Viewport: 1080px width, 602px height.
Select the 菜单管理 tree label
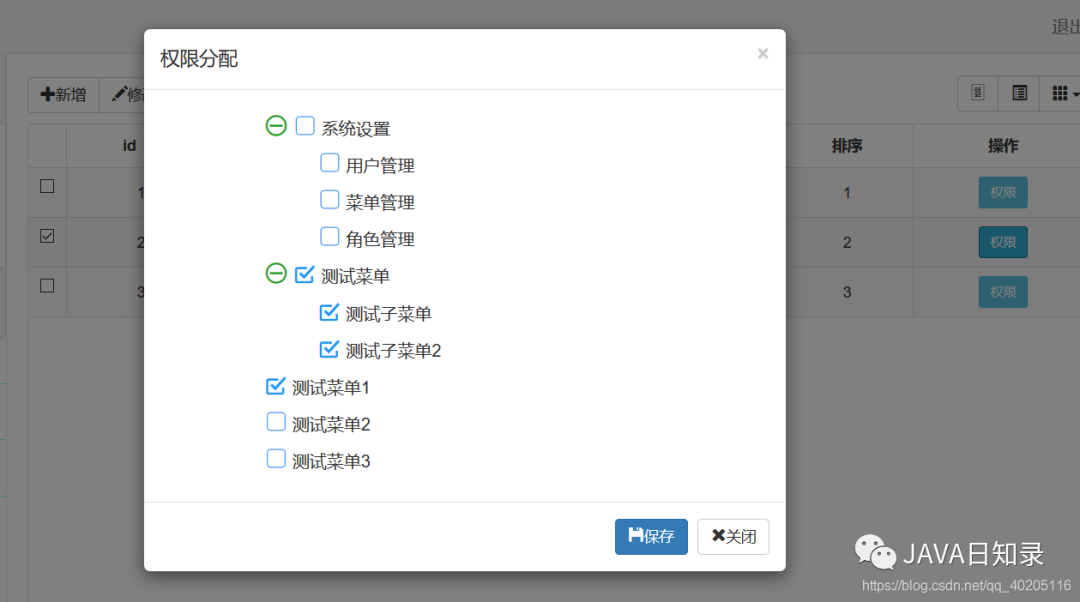click(380, 203)
